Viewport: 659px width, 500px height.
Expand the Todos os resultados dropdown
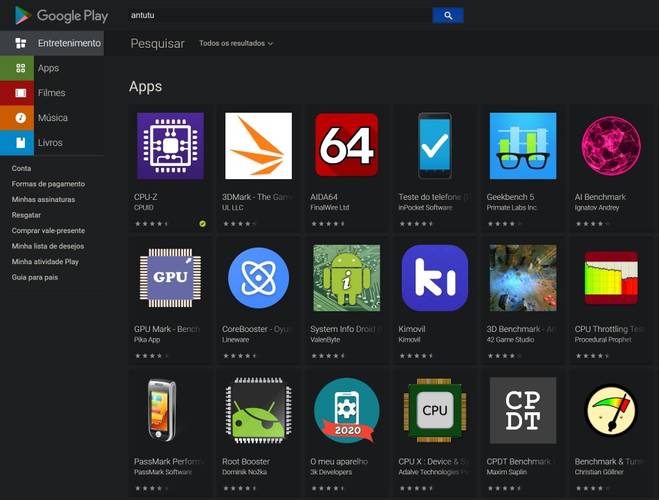click(x=236, y=43)
